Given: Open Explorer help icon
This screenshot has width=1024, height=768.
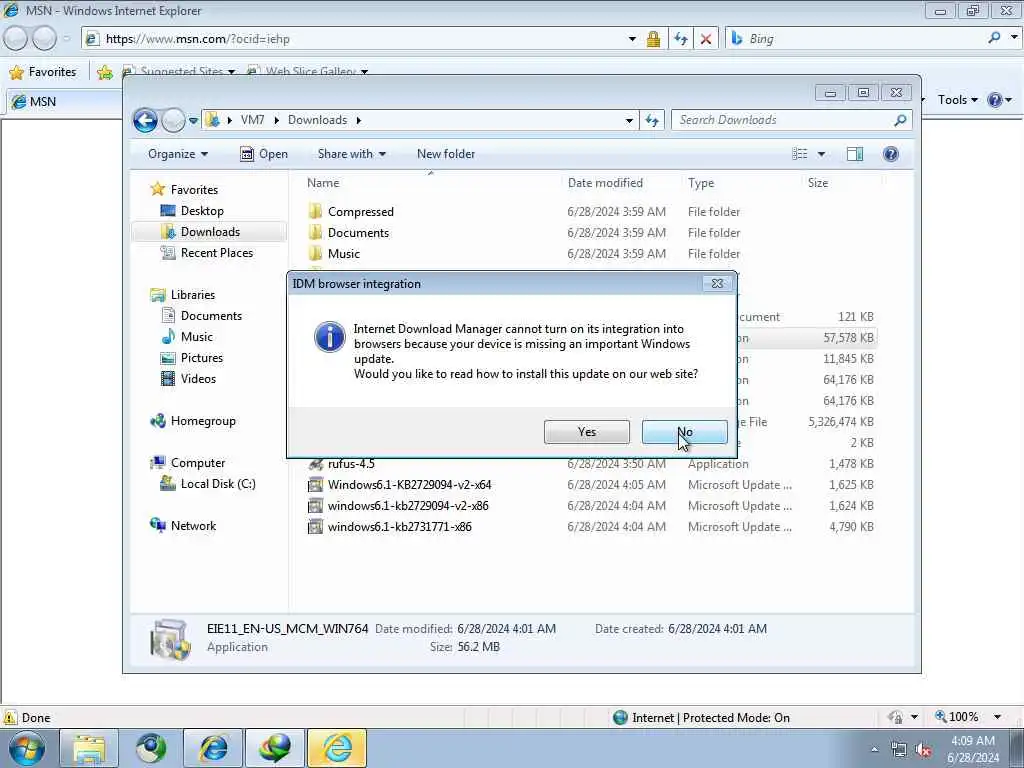Looking at the screenshot, I should pos(891,154).
